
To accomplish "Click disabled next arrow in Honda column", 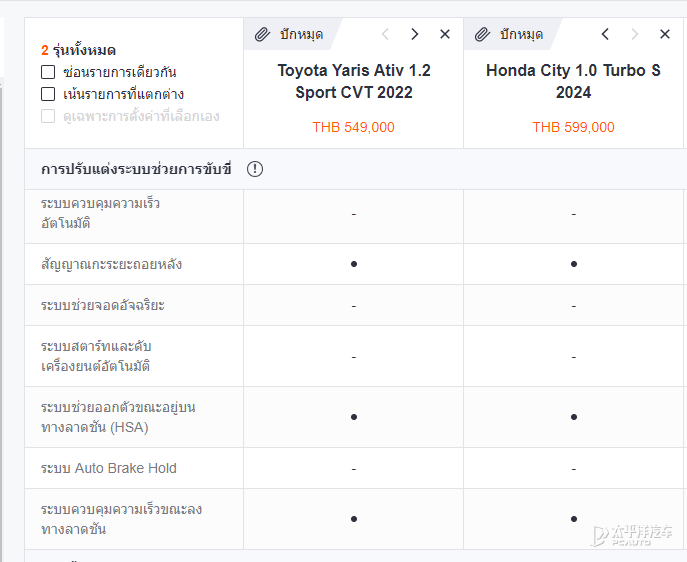I will tap(634, 34).
